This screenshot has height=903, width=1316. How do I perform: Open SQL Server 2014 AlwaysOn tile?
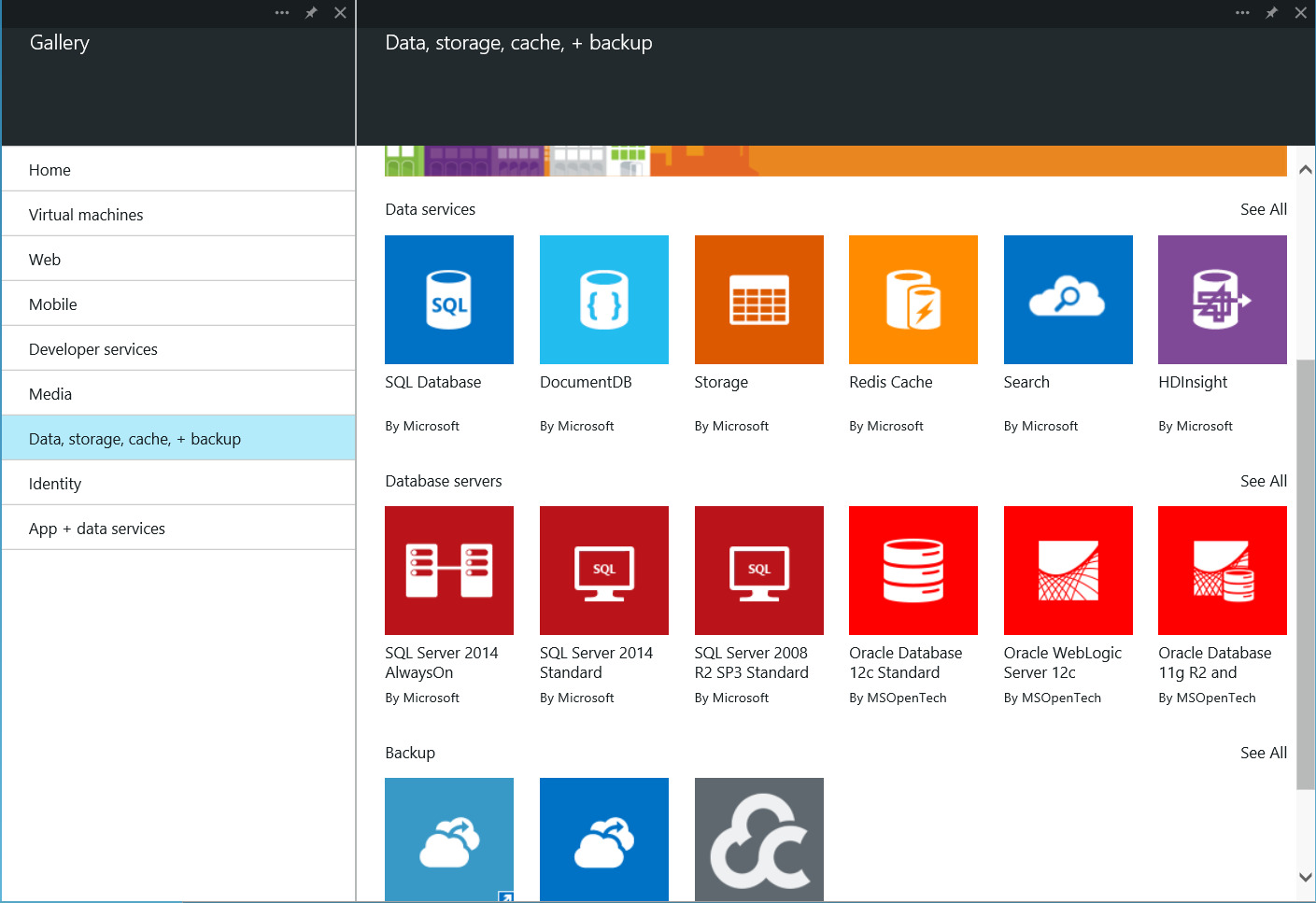pos(449,571)
